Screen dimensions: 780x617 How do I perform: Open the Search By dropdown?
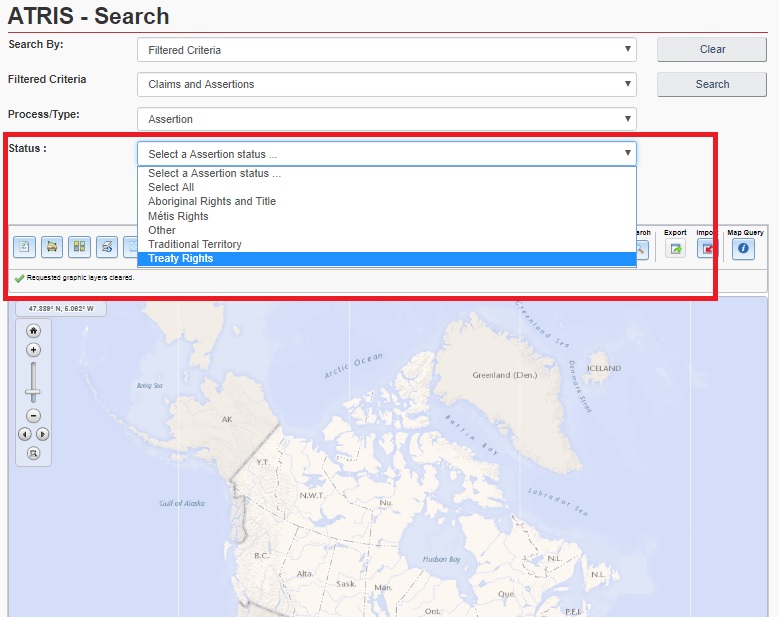pyautogui.click(x=386, y=49)
